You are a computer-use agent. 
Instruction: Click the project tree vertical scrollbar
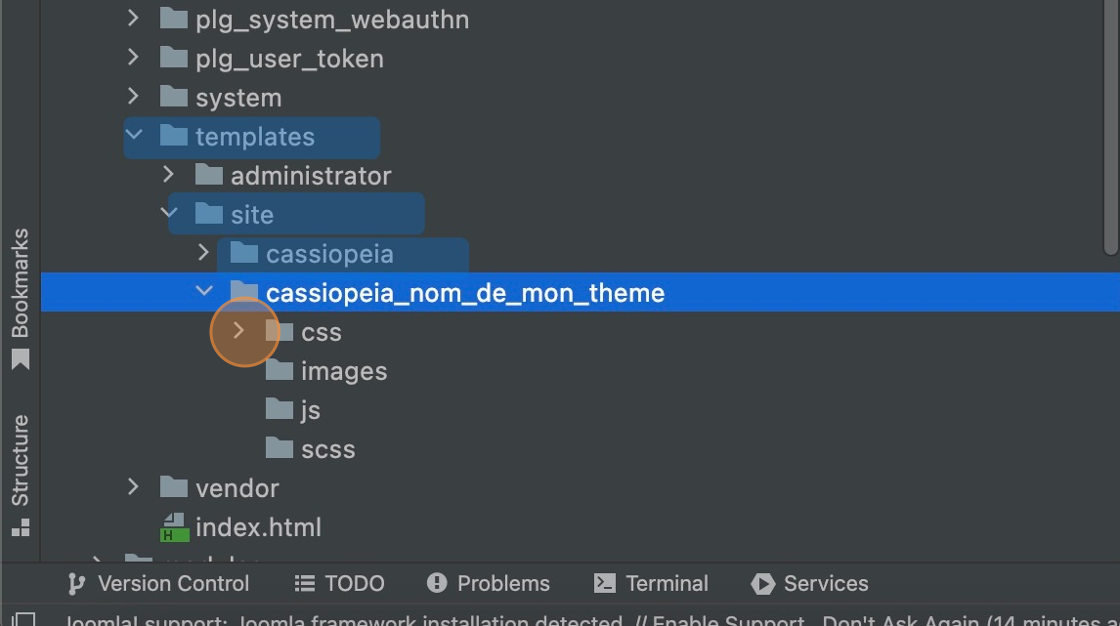pos(1111,130)
